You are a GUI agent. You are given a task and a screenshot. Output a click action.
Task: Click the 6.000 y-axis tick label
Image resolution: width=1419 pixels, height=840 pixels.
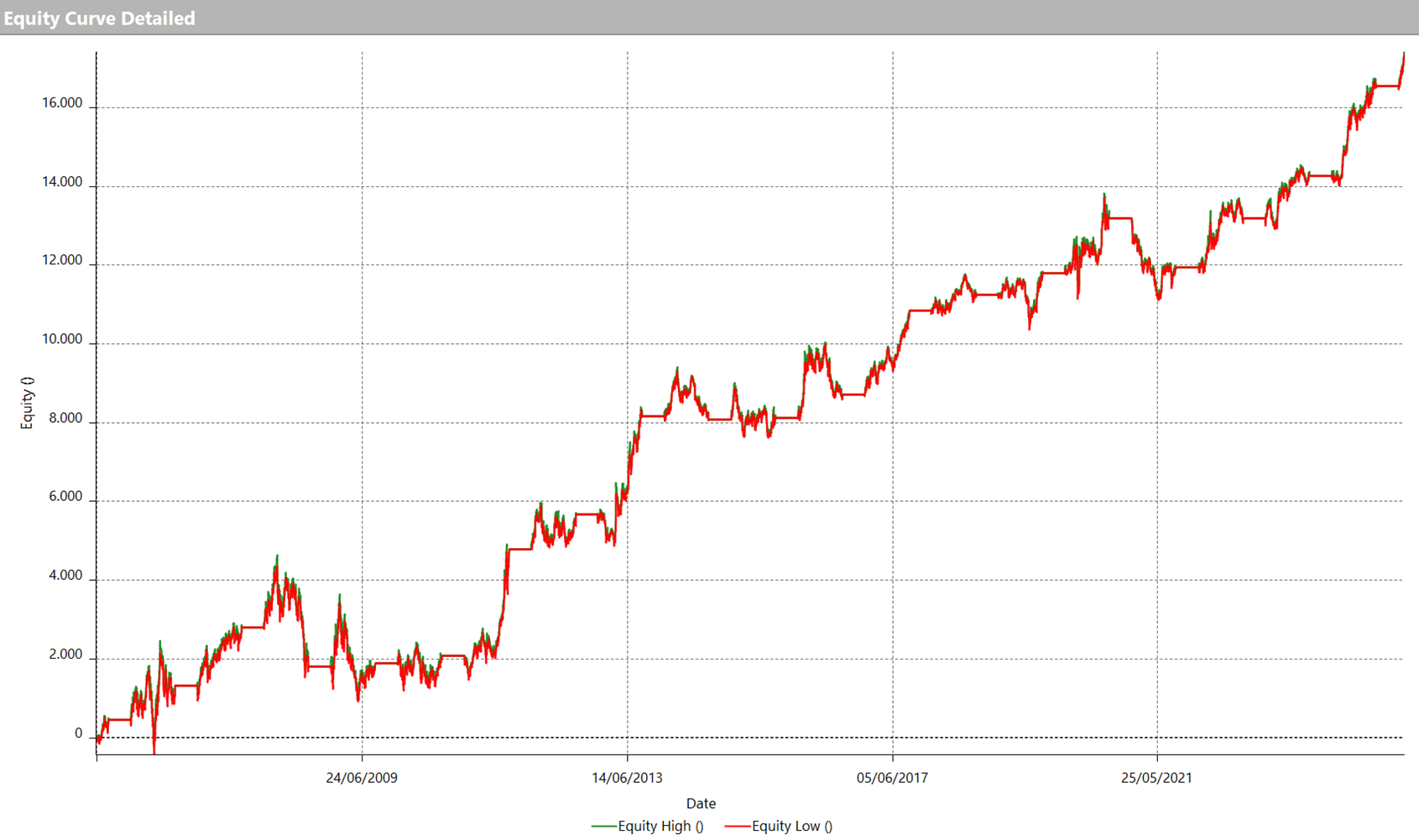click(65, 497)
